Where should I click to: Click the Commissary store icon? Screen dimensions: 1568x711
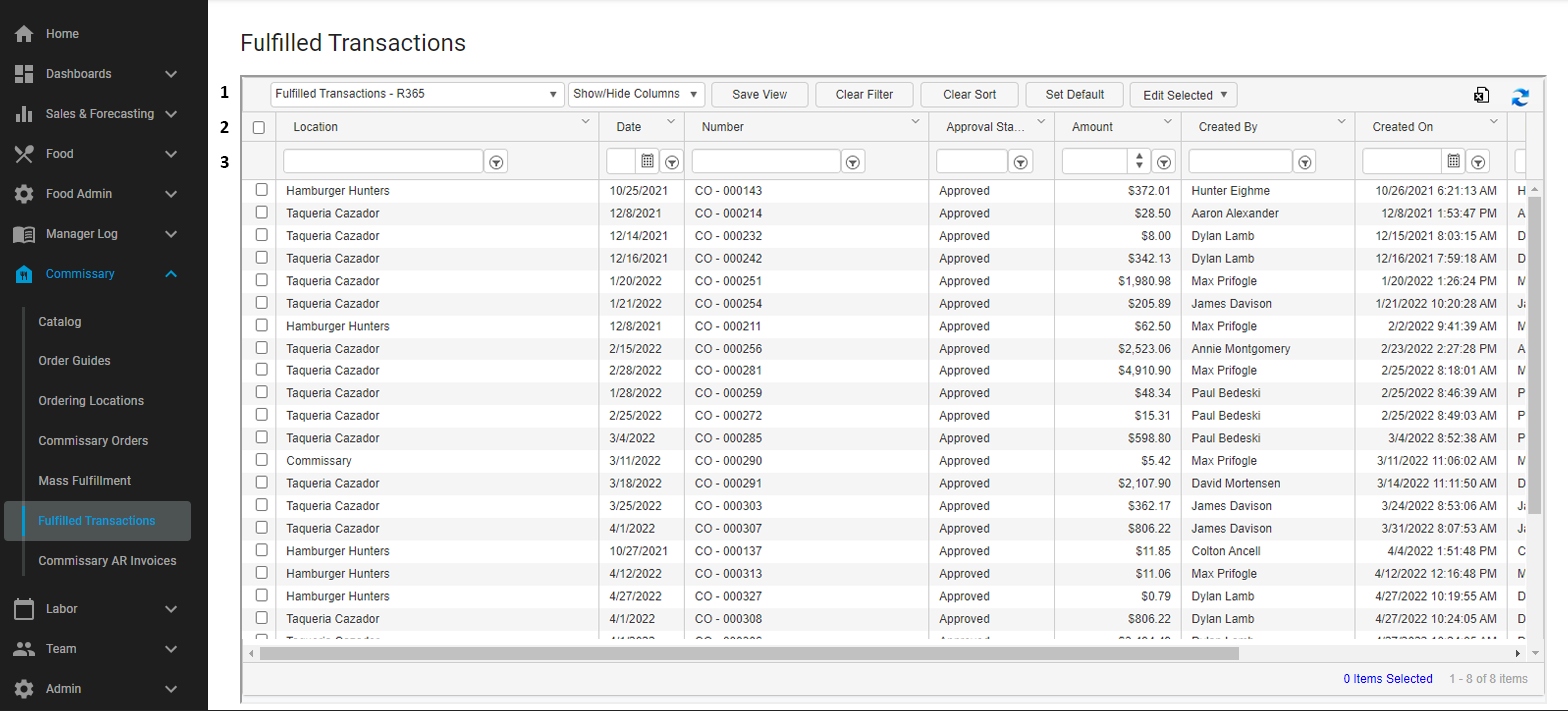(x=24, y=274)
